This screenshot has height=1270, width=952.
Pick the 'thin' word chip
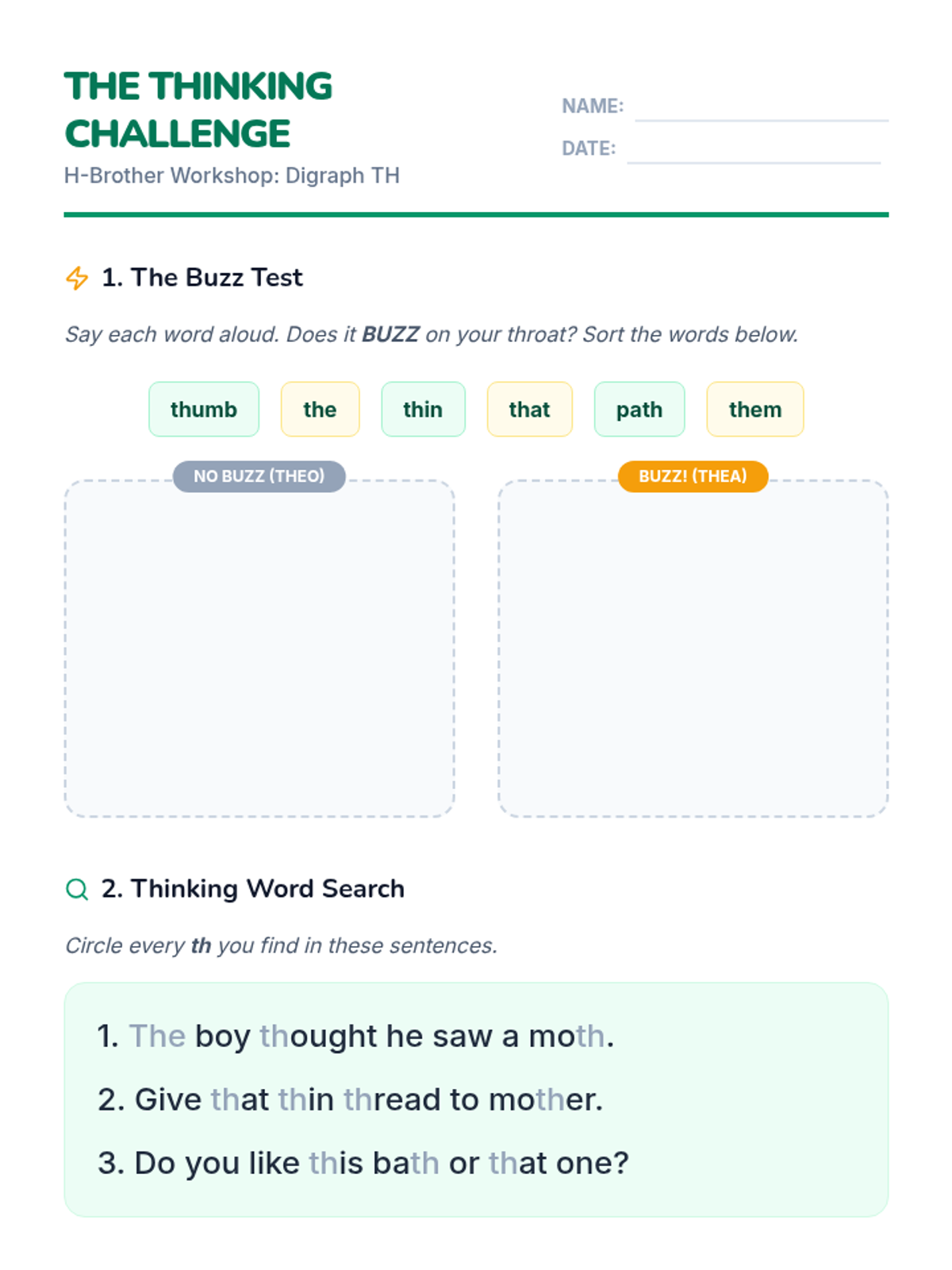tap(423, 410)
